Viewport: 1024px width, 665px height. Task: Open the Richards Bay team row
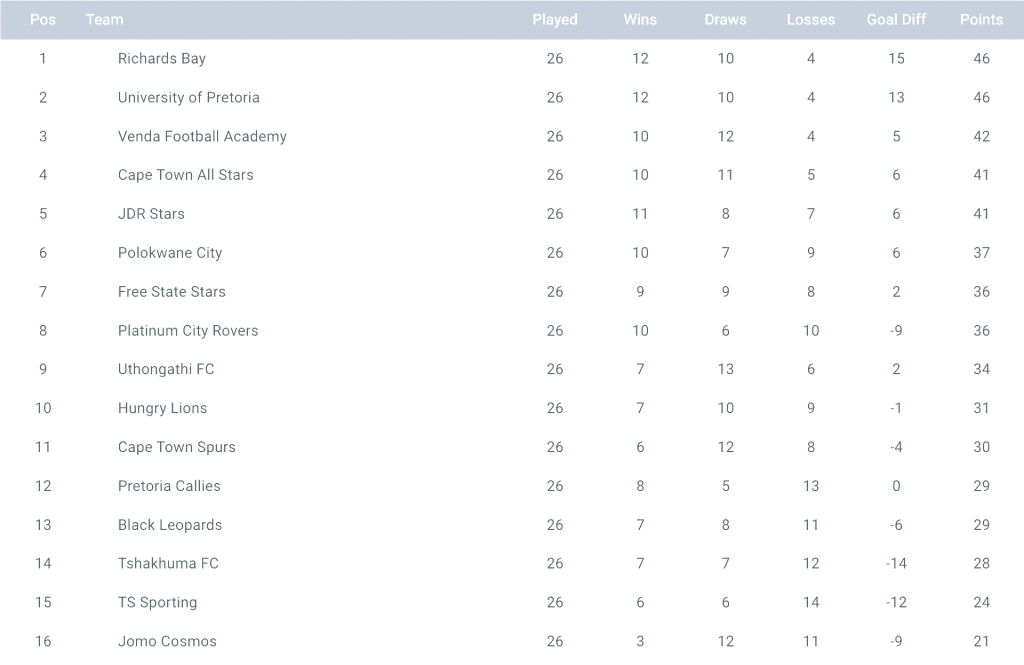coord(162,58)
